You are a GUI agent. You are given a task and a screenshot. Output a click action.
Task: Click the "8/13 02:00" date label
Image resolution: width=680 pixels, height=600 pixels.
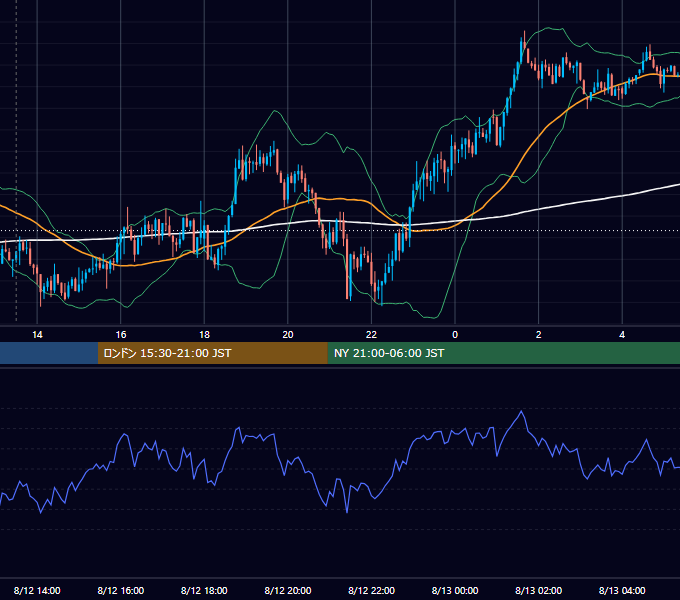click(x=539, y=590)
